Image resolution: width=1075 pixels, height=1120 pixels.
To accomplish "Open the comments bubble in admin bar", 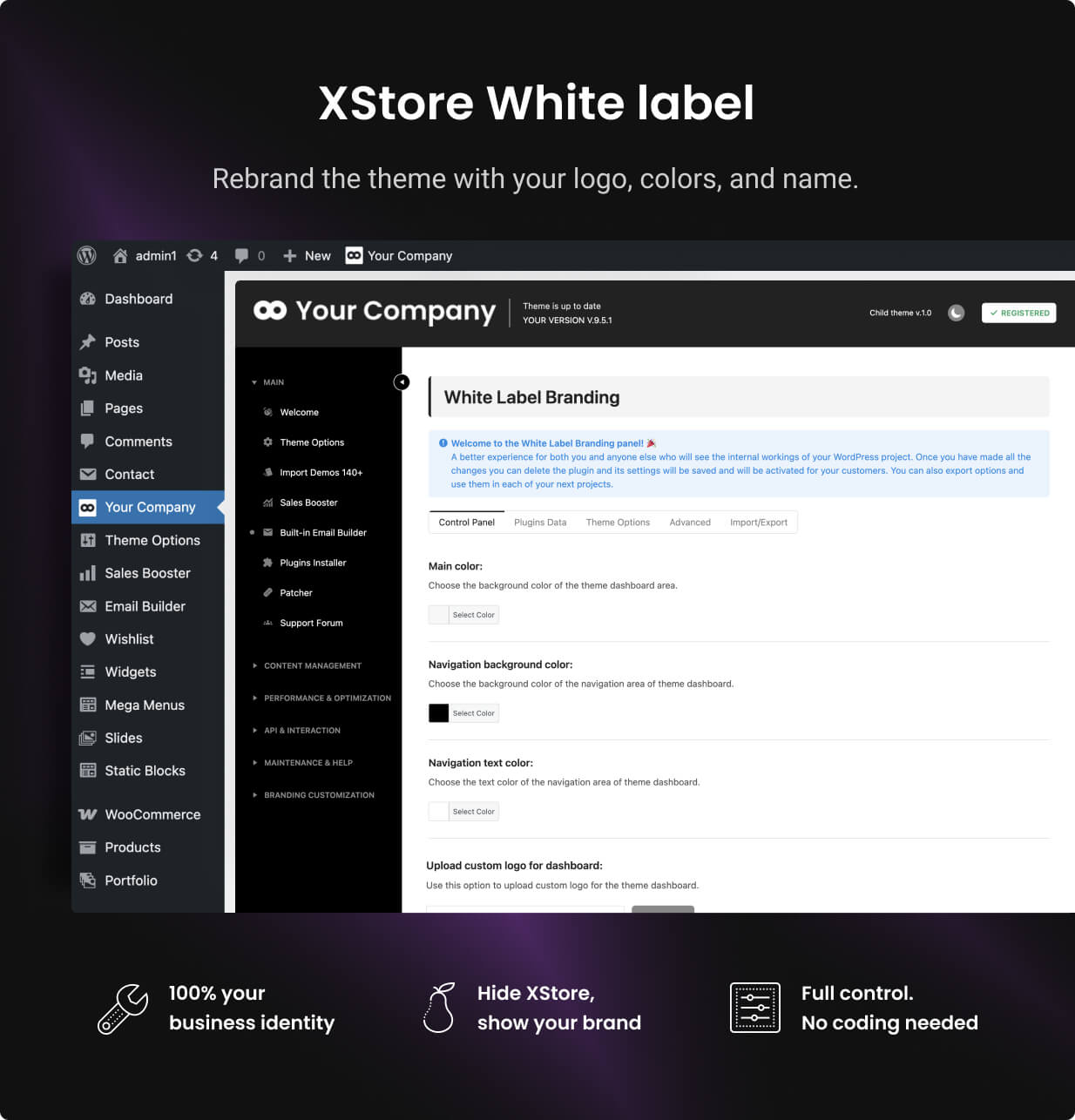I will tap(241, 256).
